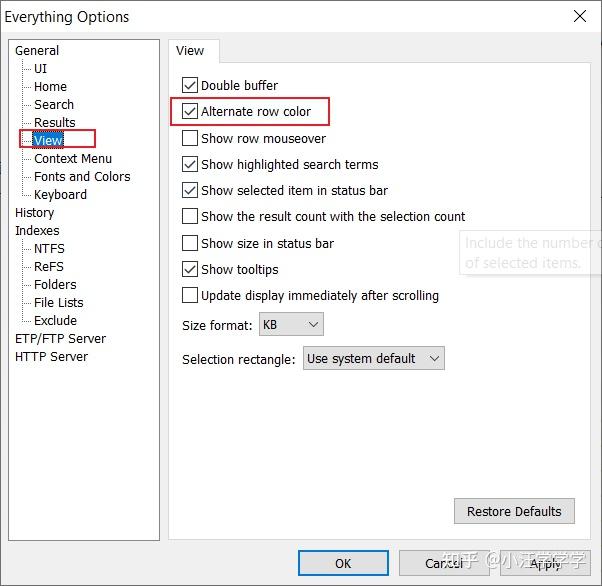Open the Keyboard options page
Image resolution: width=602 pixels, height=586 pixels.
60,195
